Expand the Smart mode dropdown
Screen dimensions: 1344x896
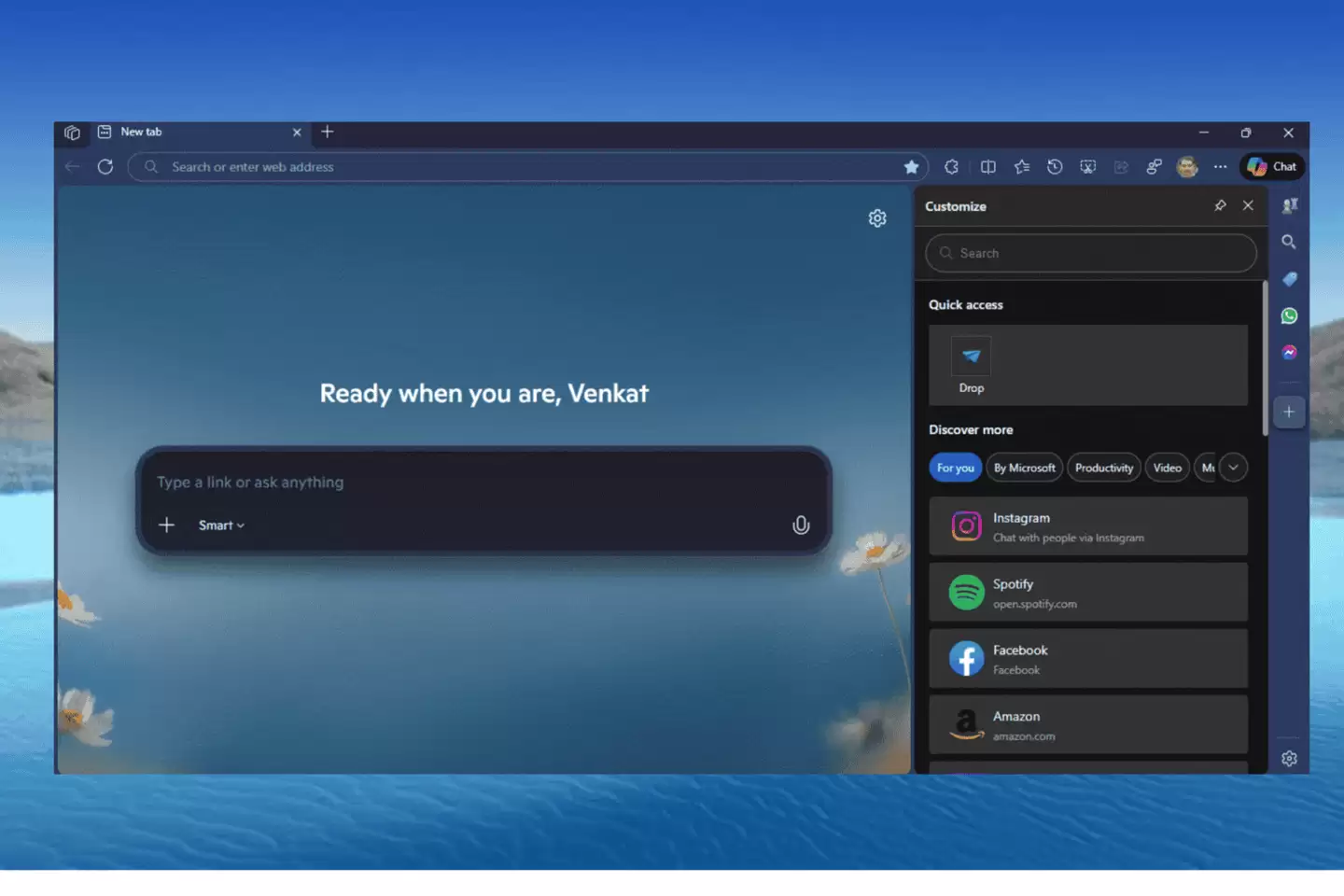[220, 525]
